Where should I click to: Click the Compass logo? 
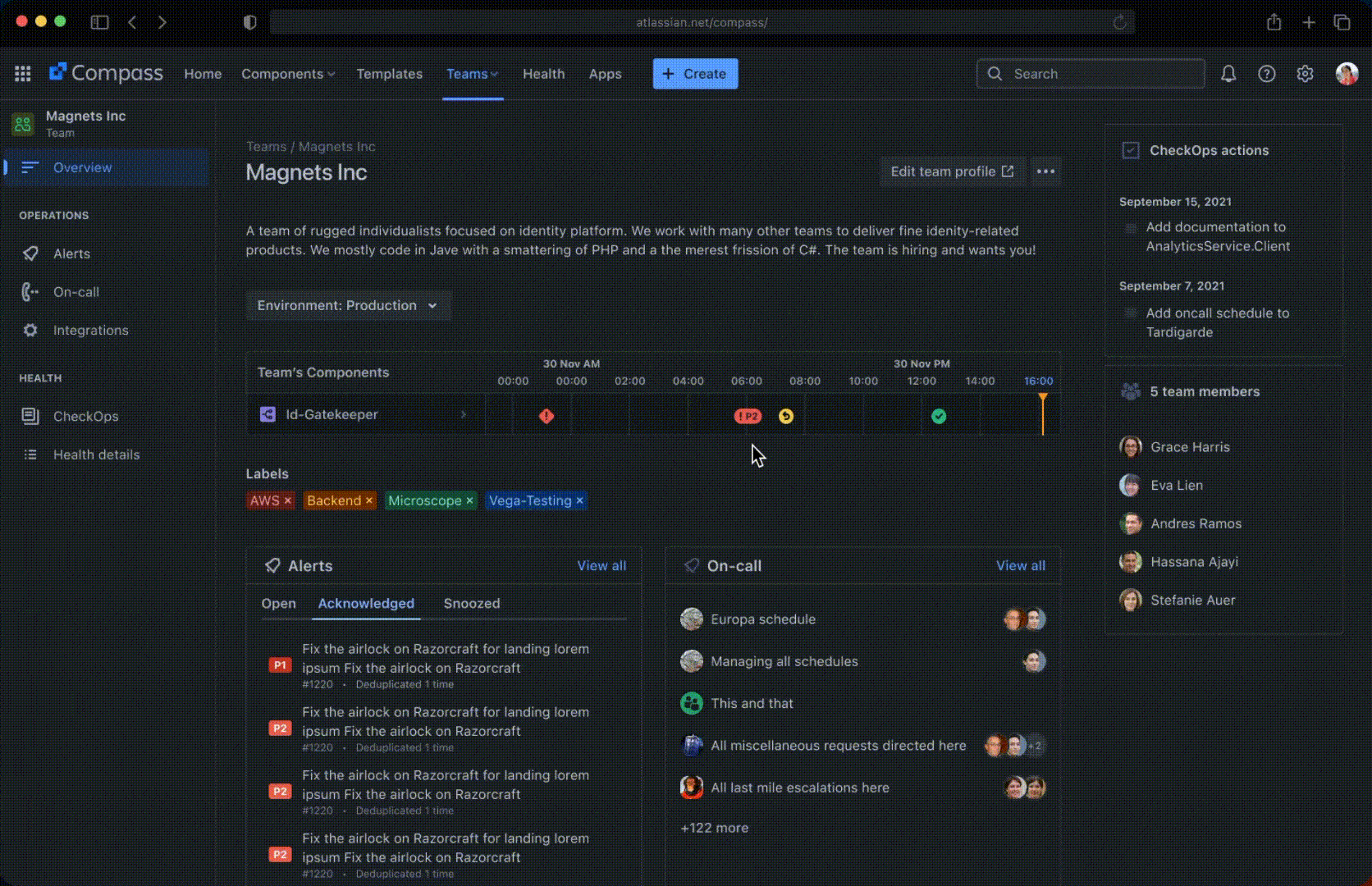pos(106,73)
